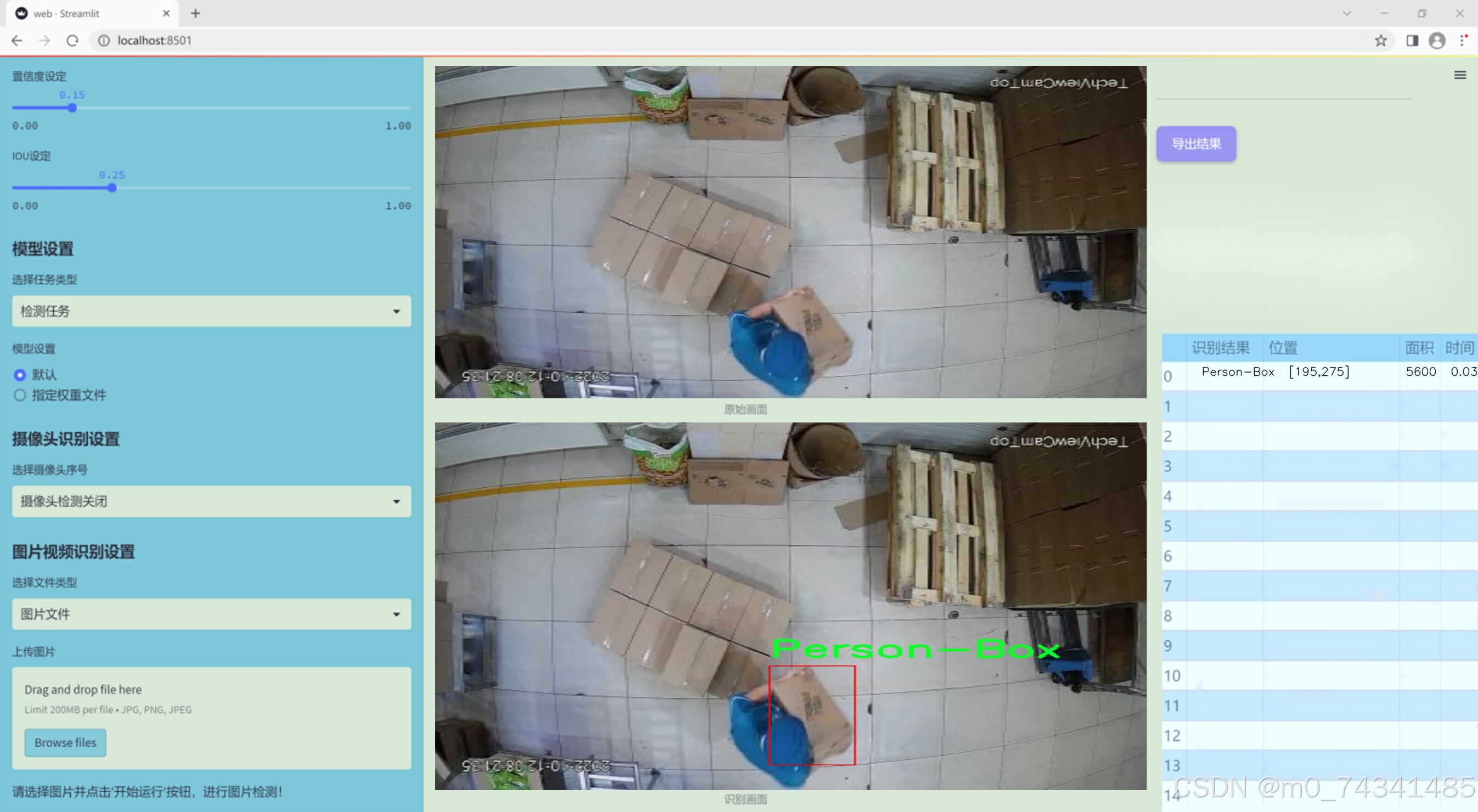Click the 识别结果 column header
1478x812 pixels.
(x=1220, y=348)
